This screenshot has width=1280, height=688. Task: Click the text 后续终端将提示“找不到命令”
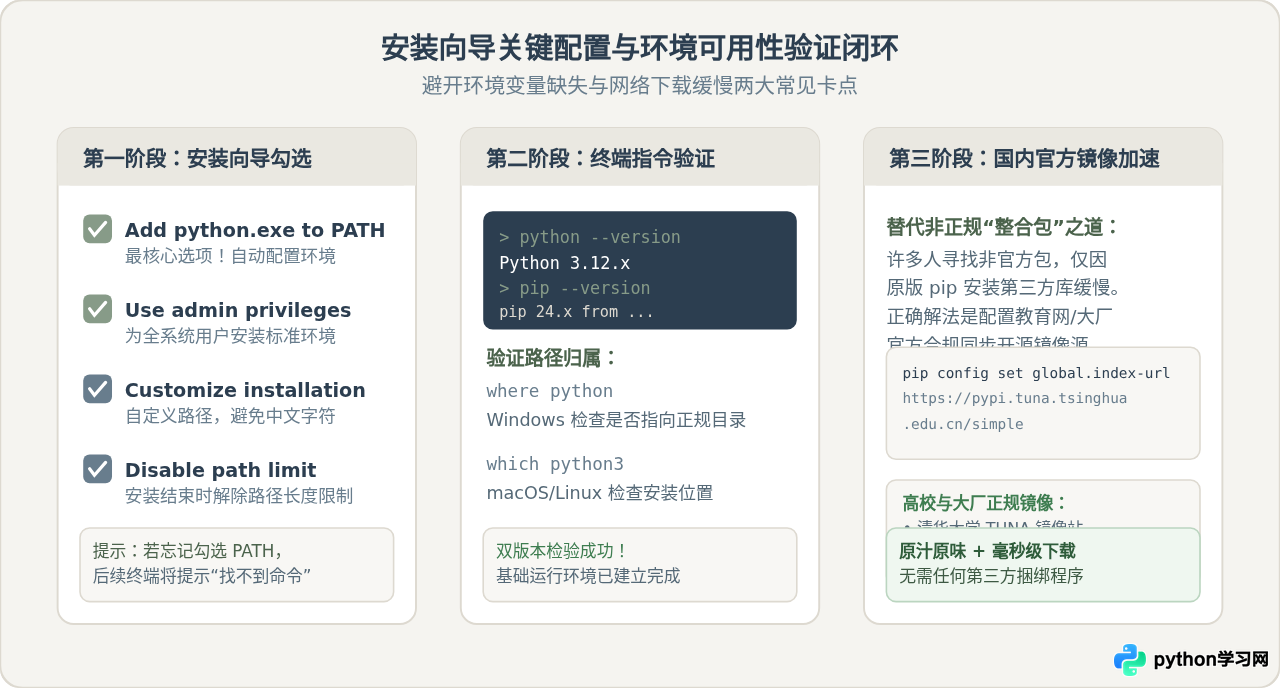203,576
